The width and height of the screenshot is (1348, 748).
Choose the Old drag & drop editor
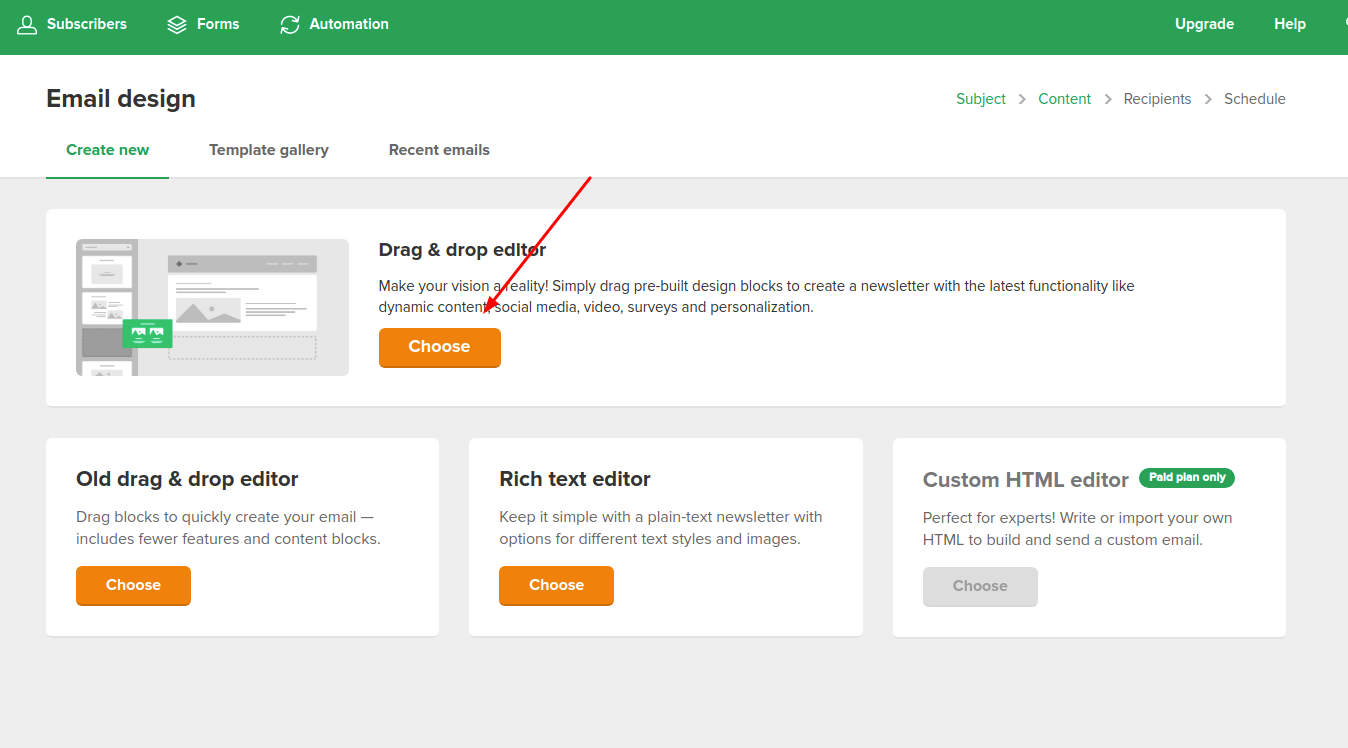(x=133, y=585)
